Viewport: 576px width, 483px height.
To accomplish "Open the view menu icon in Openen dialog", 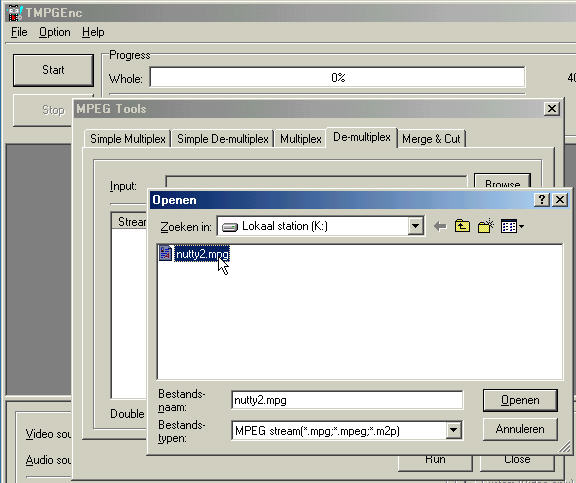I will tap(512, 226).
